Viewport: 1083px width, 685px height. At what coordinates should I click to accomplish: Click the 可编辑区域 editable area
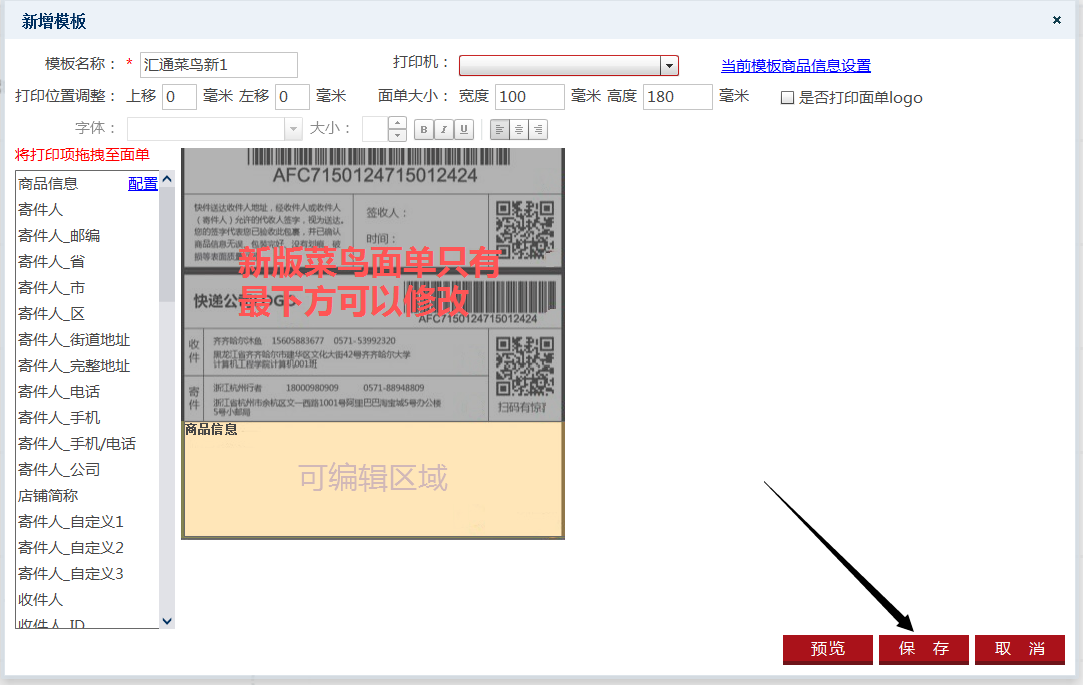[x=373, y=479]
